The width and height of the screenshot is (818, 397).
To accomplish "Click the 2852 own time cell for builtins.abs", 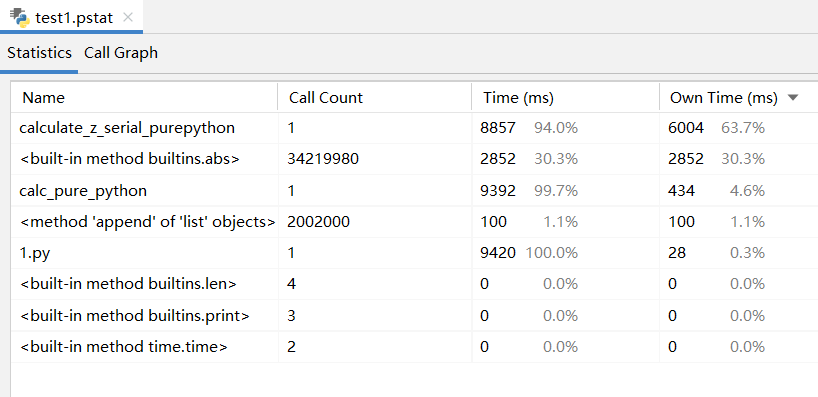I will click(x=738, y=159).
